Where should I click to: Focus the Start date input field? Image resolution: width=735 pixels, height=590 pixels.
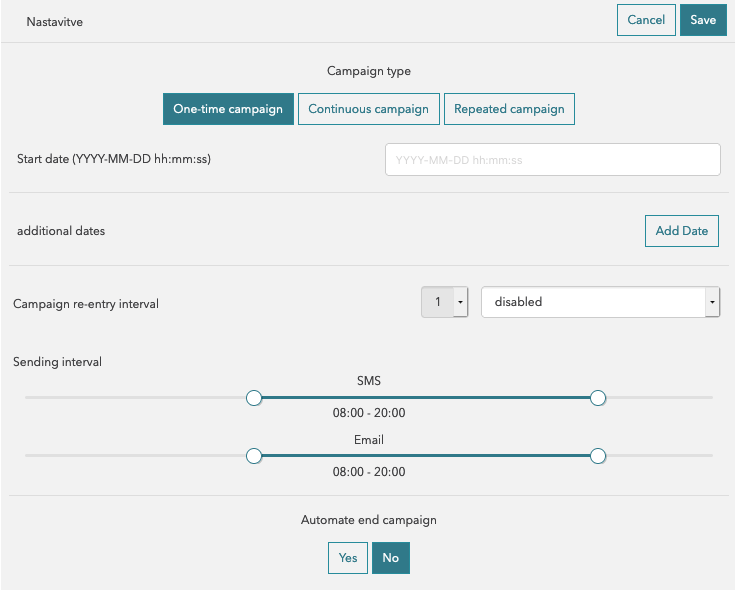tap(552, 160)
